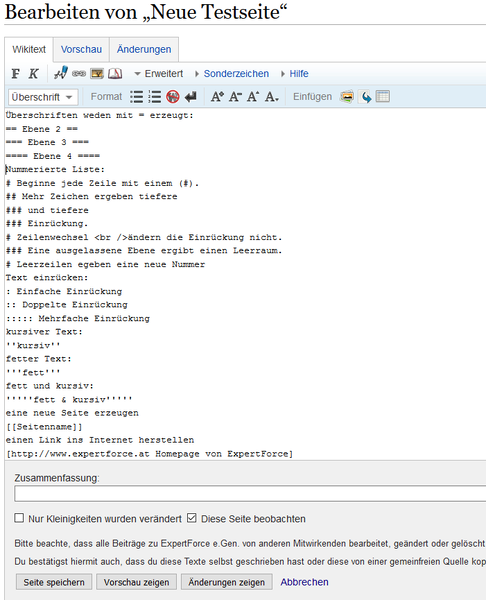
Task: Click the expertforce.at link line in editor
Action: coord(150,454)
